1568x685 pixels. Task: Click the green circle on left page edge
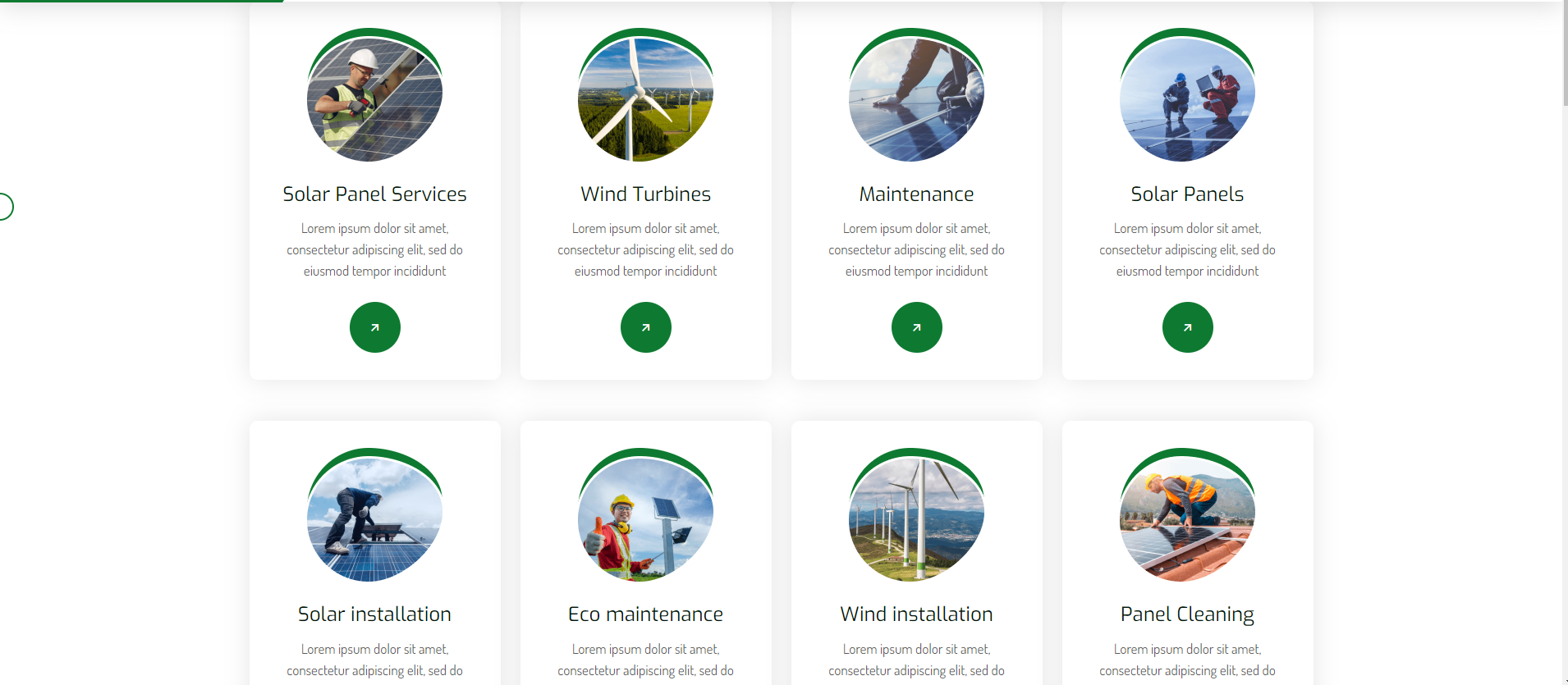4,207
